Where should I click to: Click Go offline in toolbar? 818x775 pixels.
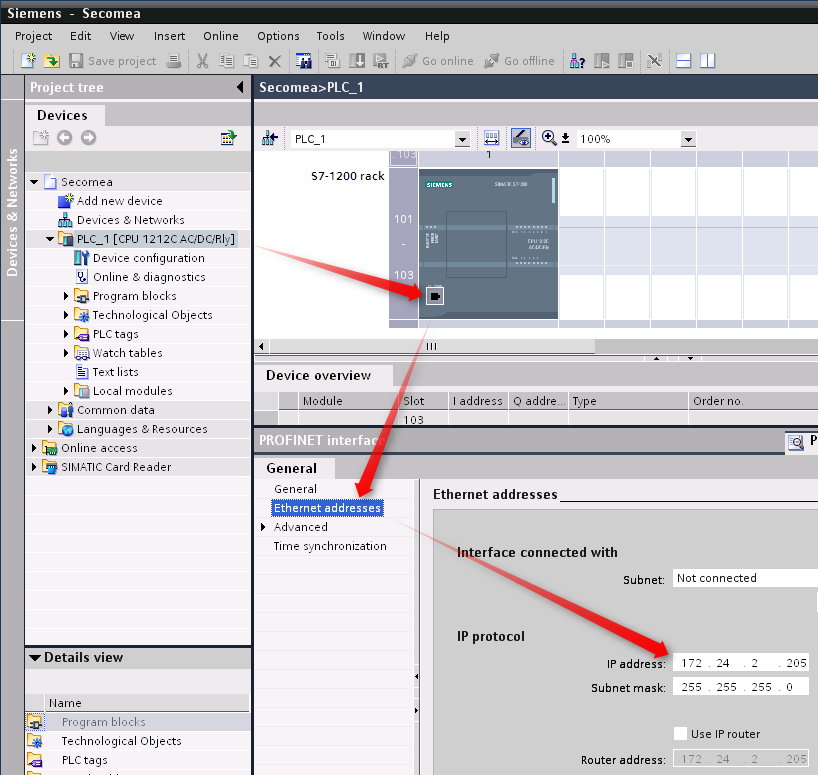pos(519,61)
